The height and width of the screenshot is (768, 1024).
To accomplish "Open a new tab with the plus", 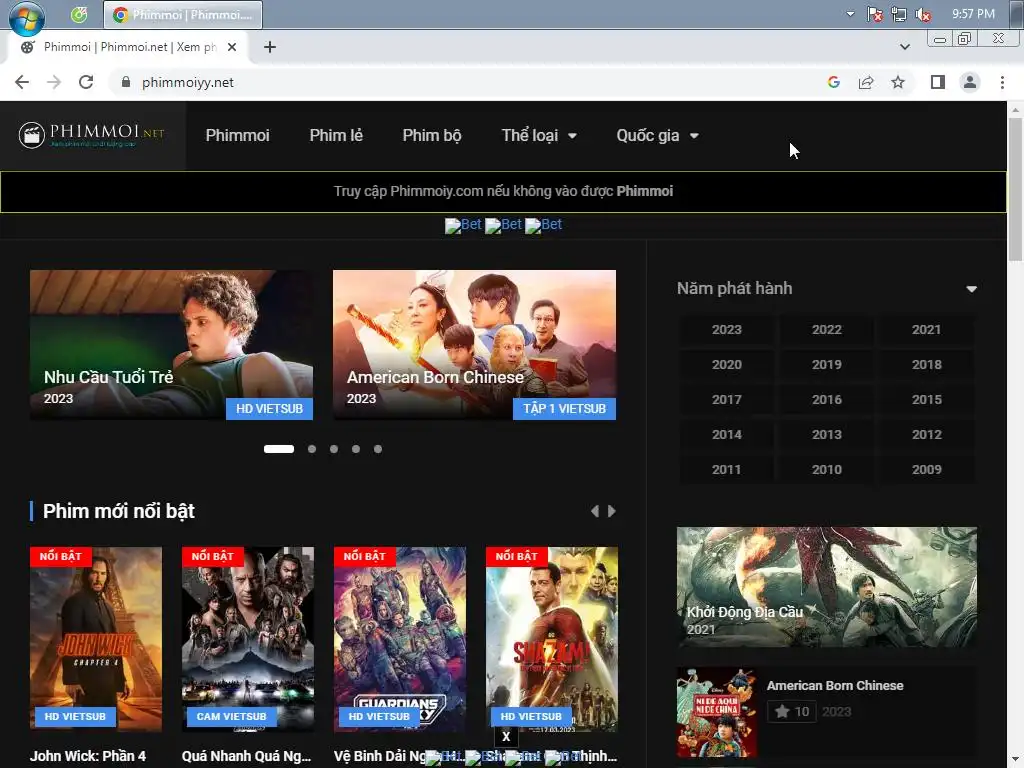I will coord(270,47).
